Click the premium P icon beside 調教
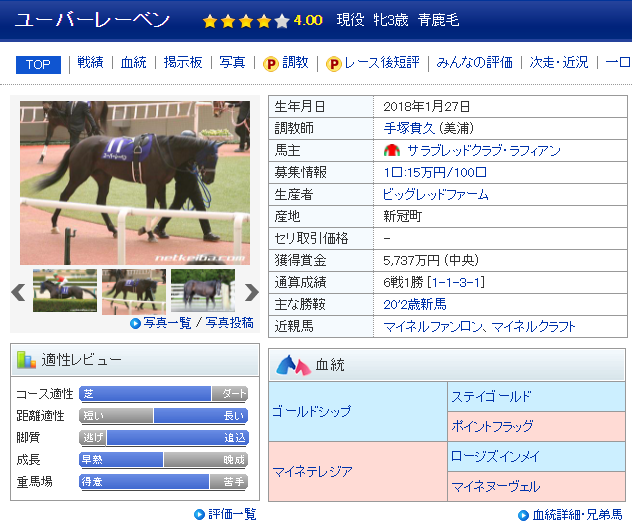This screenshot has height=530, width=632. [x=271, y=64]
